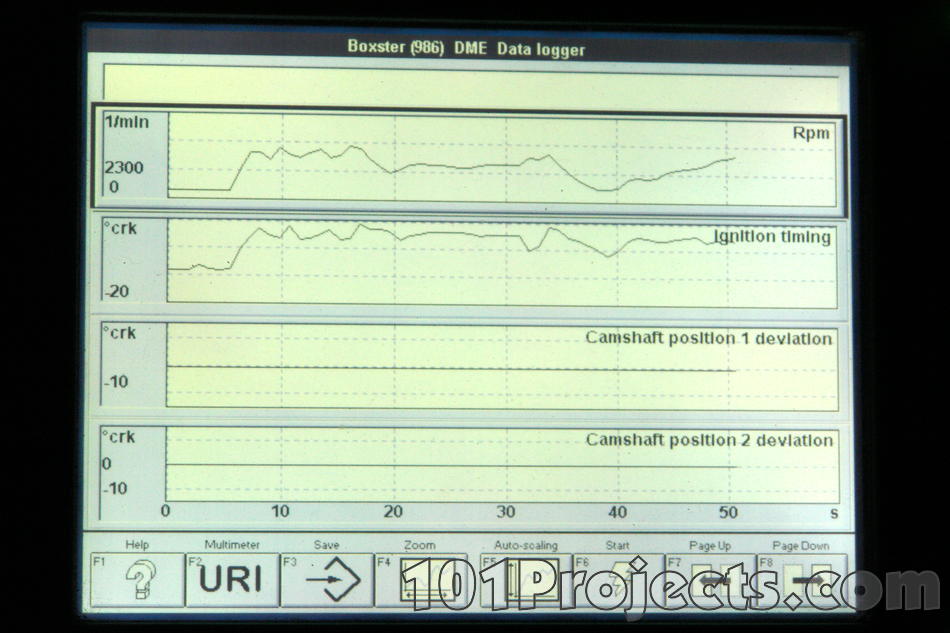The height and width of the screenshot is (633, 950).
Task: Select the Camshaft position 1 deviation graph
Action: (470, 365)
